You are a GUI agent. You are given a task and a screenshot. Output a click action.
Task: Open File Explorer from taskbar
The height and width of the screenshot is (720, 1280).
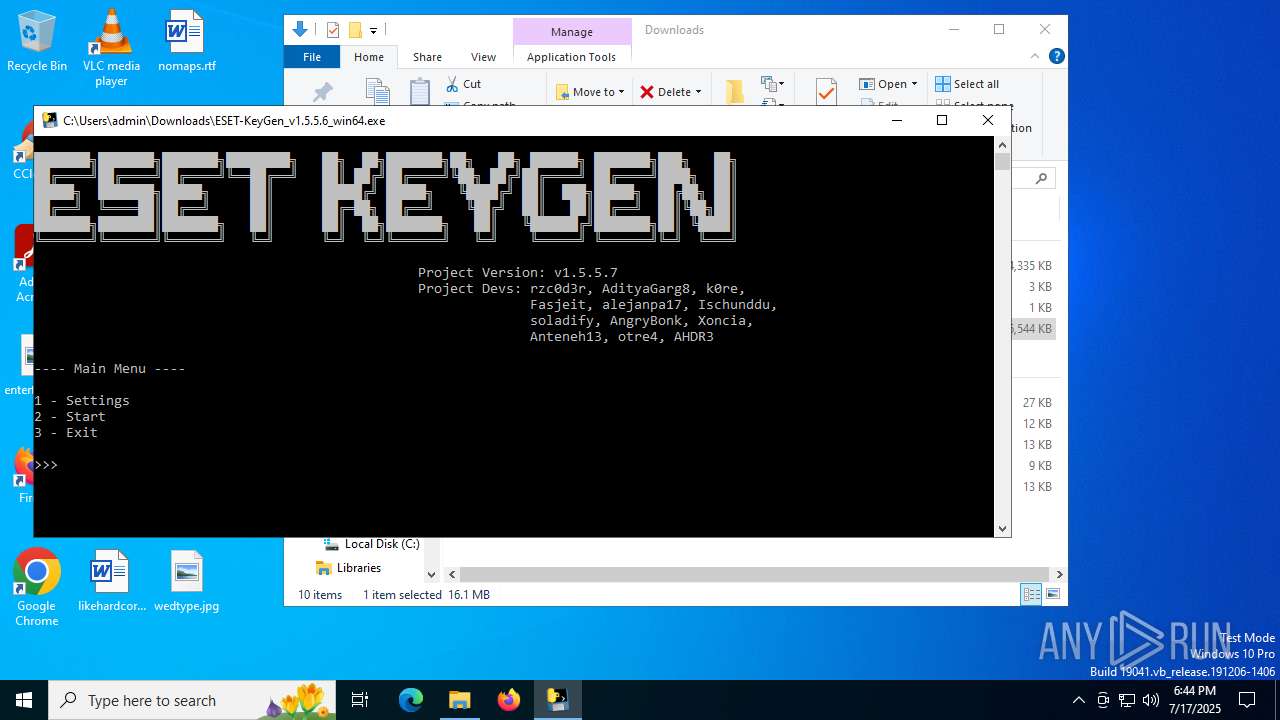pyautogui.click(x=459, y=700)
